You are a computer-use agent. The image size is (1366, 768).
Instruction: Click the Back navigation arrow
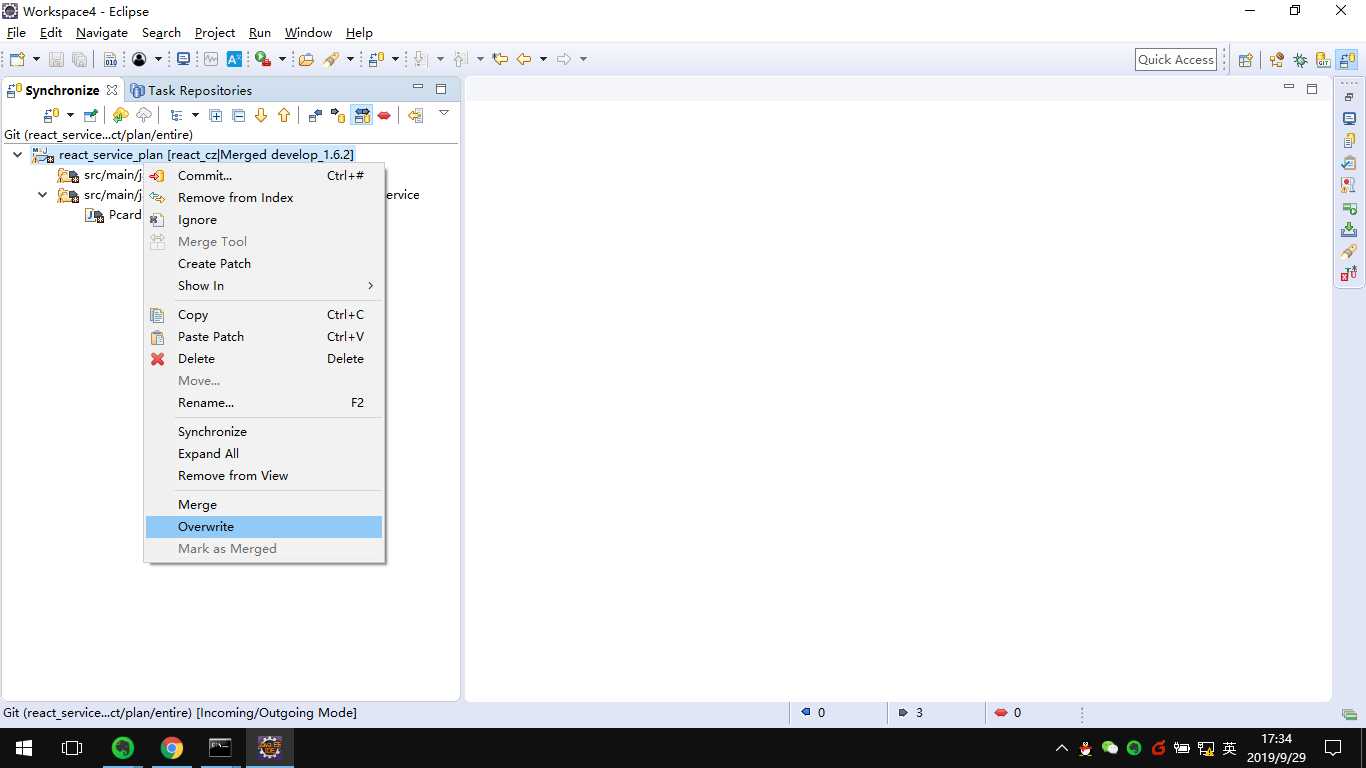click(524, 59)
